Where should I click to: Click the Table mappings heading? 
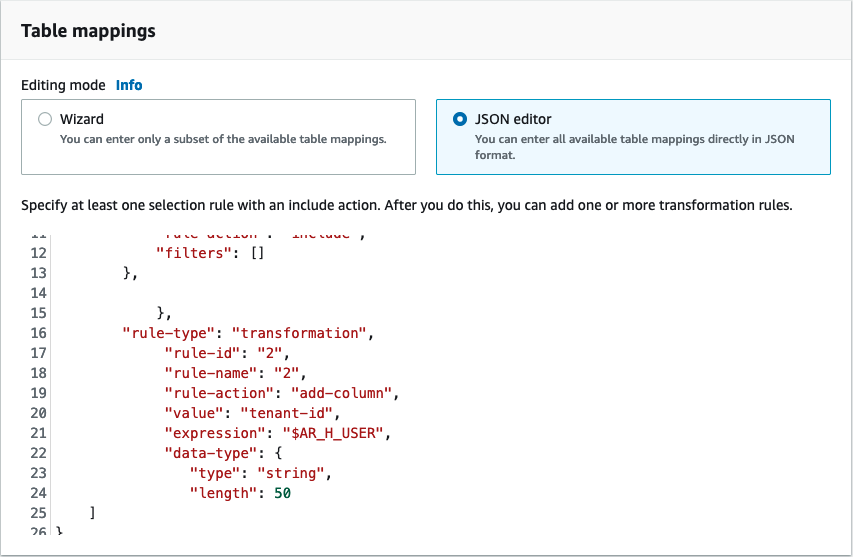tap(88, 31)
